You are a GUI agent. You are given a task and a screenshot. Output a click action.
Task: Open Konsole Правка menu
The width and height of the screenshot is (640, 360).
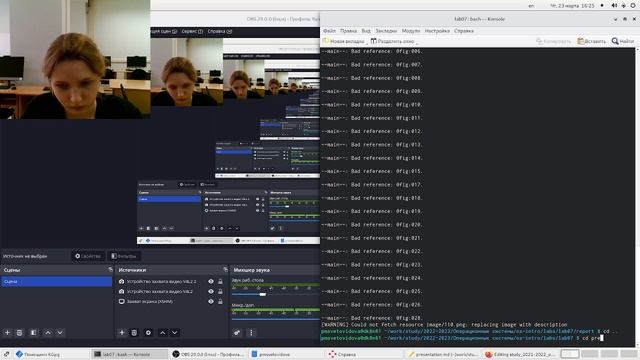pyautogui.click(x=348, y=31)
